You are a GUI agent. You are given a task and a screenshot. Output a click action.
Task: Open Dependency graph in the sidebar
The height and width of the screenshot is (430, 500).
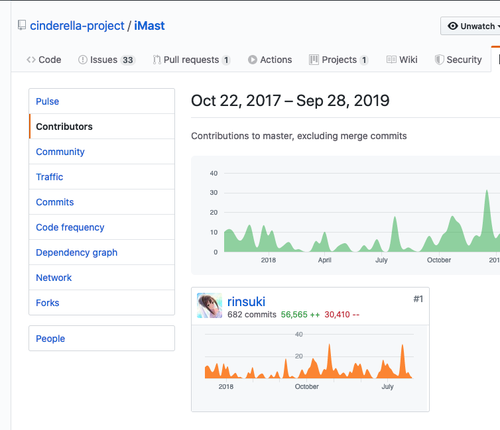(x=102, y=252)
